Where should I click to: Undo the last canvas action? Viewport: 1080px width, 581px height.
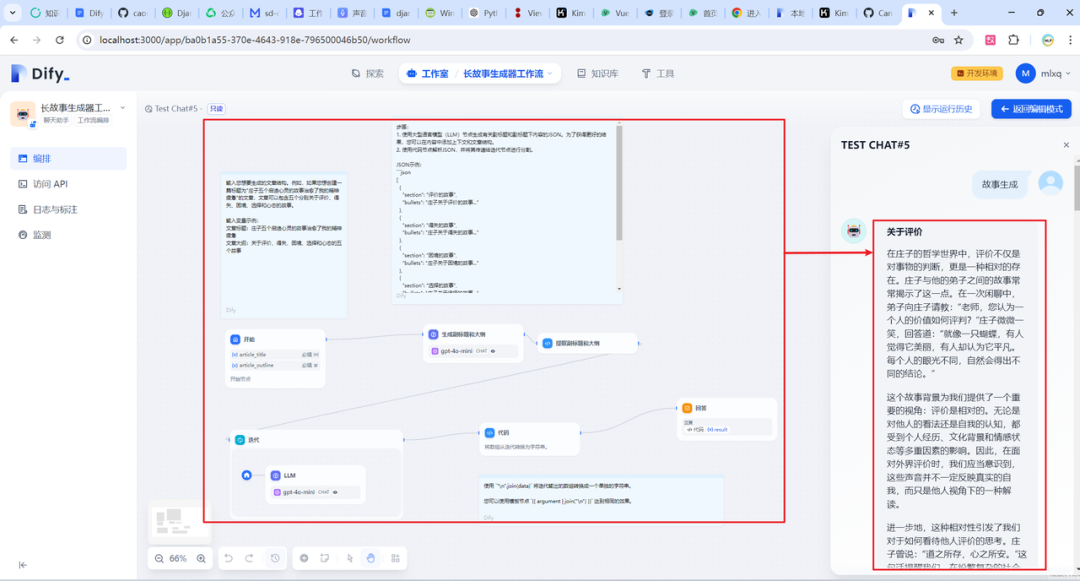click(x=229, y=558)
